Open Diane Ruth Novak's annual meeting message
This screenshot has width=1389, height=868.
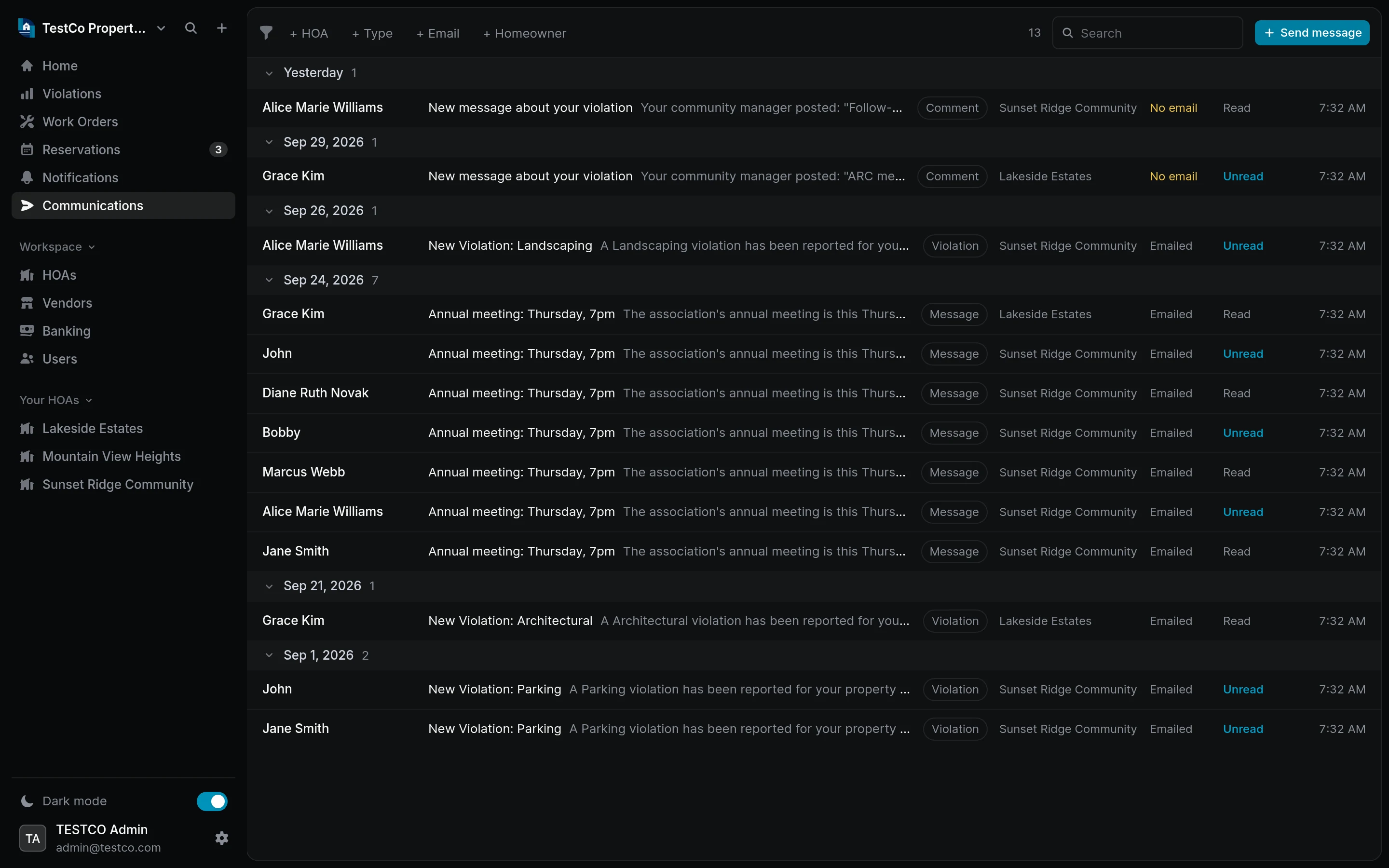click(x=814, y=393)
